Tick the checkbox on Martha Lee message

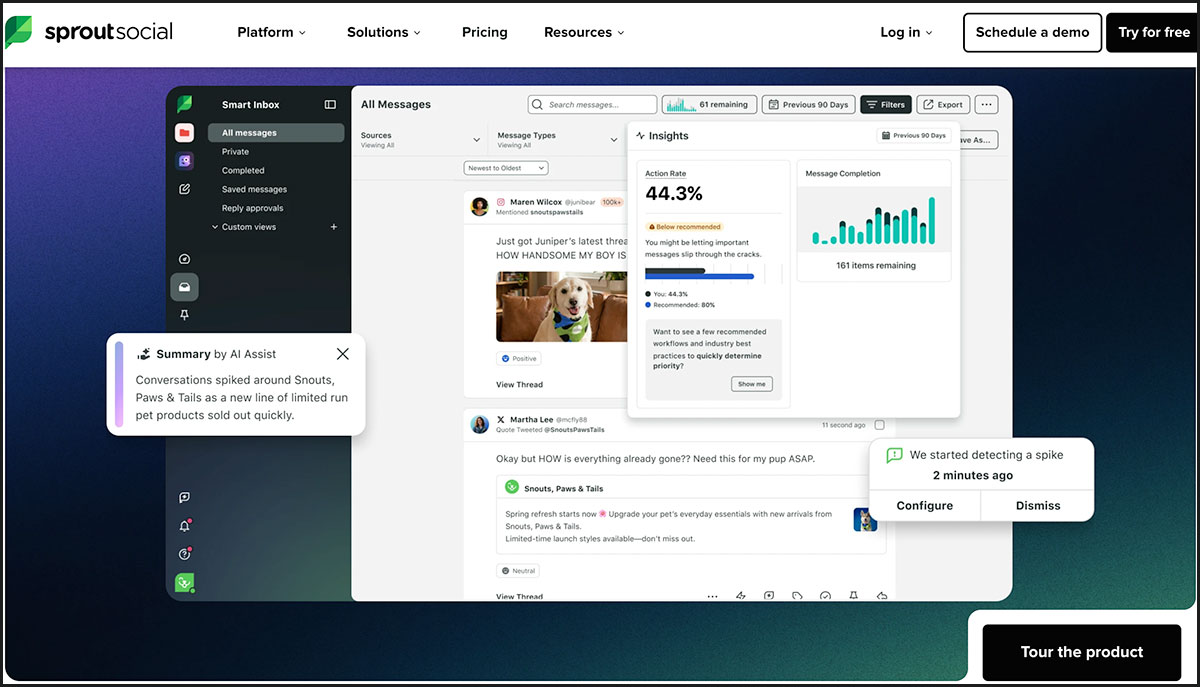(x=879, y=425)
